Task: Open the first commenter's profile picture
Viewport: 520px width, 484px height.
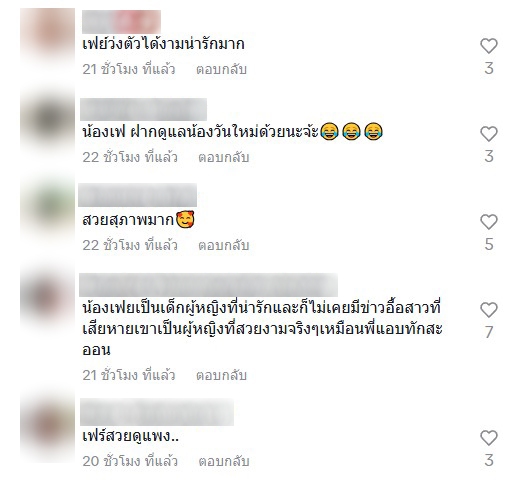Action: click(x=48, y=36)
